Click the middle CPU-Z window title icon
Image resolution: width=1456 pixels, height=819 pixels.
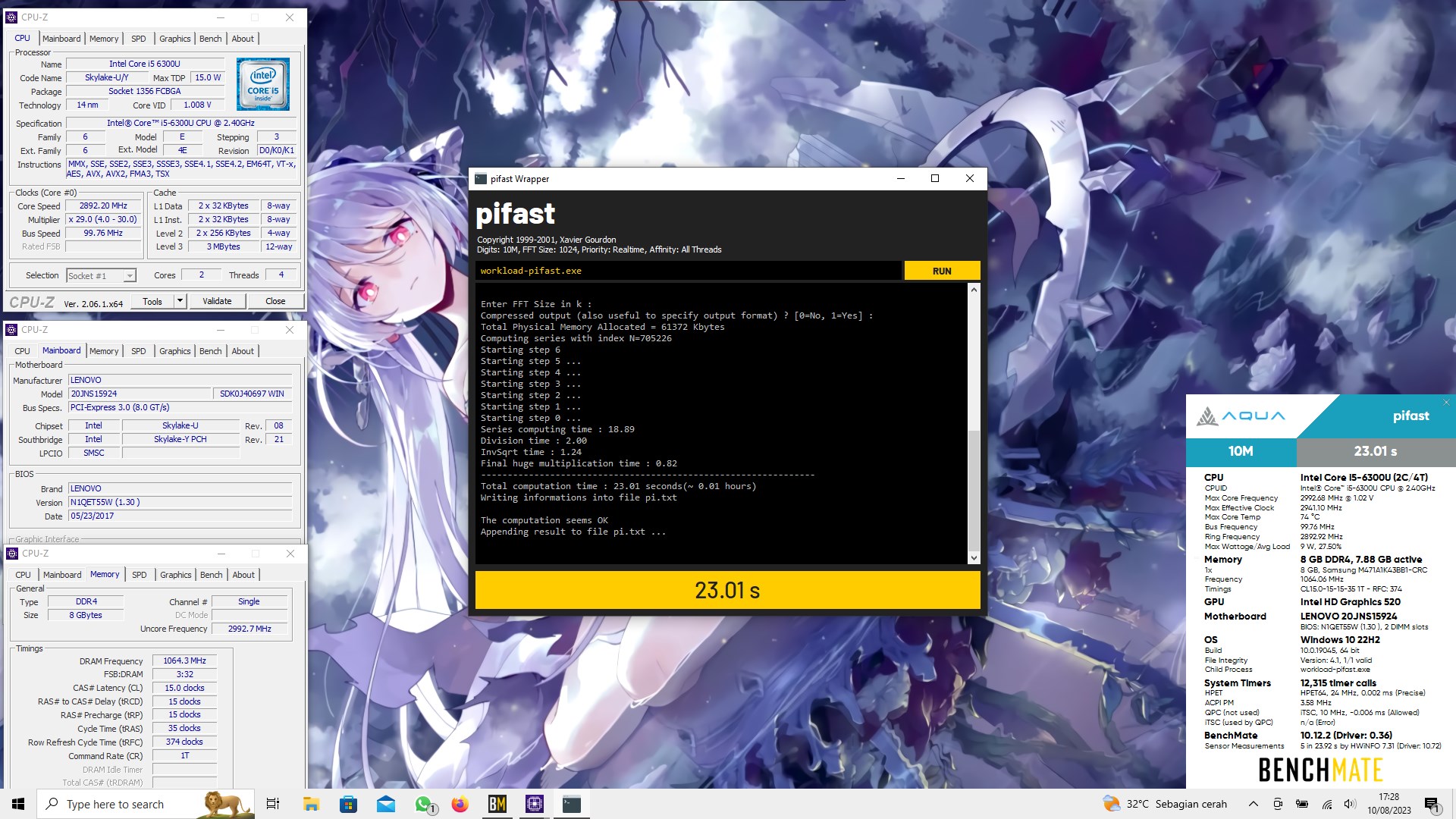click(11, 330)
